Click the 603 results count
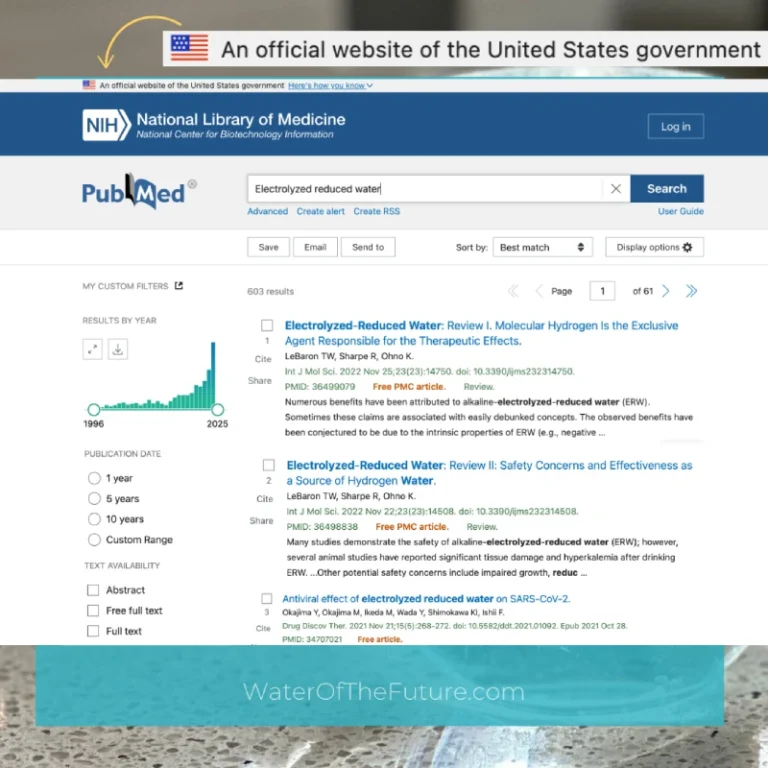Screen dimensions: 768x768 pos(270,291)
